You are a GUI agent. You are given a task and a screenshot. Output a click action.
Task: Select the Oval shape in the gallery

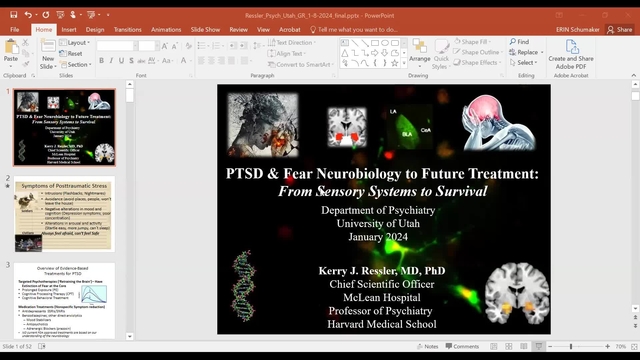point(384,43)
